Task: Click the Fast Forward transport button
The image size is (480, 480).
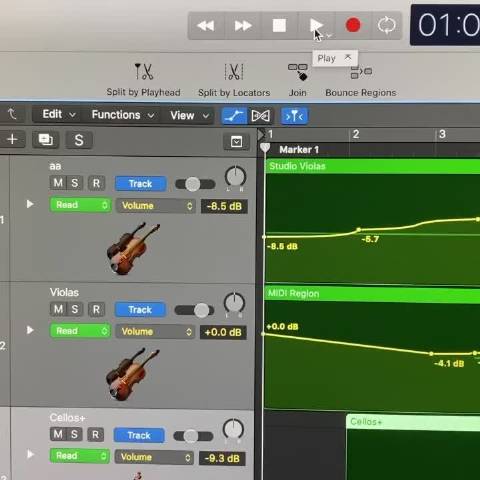Action: click(x=243, y=26)
